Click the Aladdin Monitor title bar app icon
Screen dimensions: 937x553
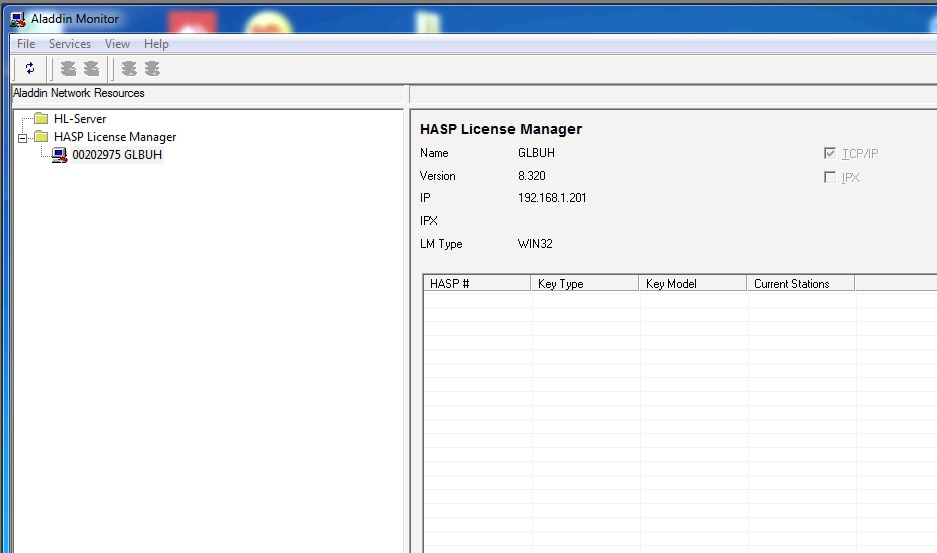(x=17, y=19)
